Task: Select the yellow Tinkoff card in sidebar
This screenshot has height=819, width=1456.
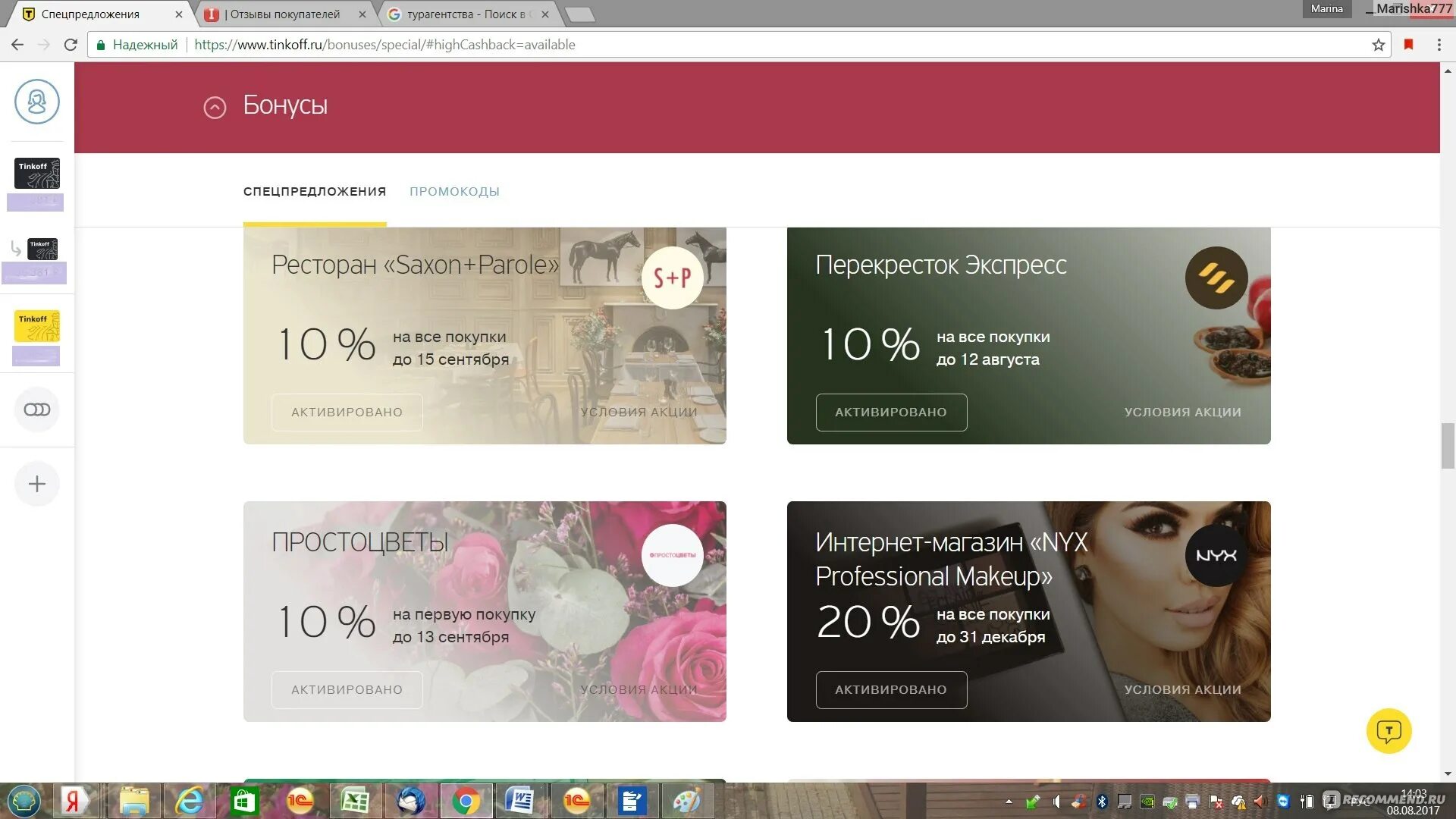Action: click(36, 326)
